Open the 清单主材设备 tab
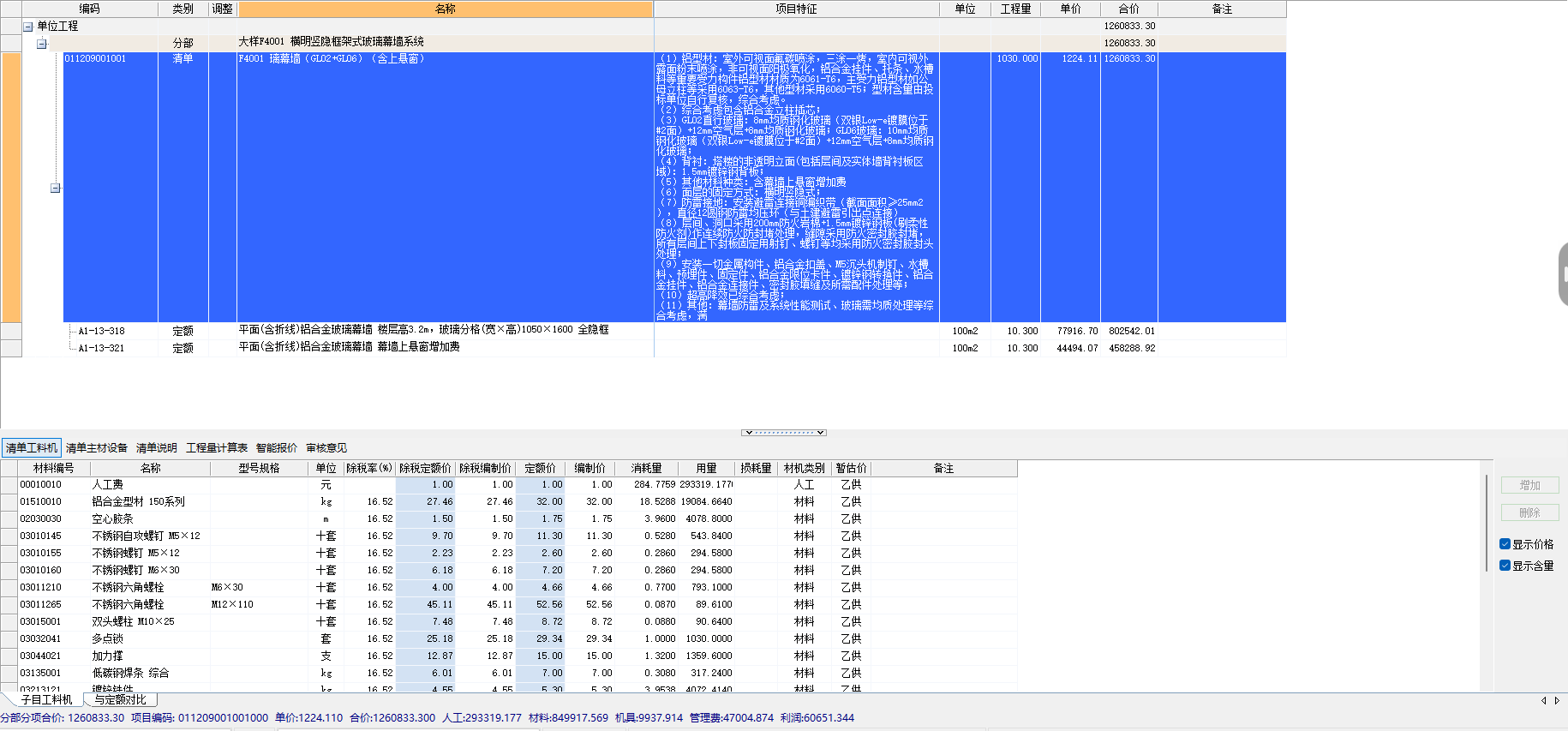The height and width of the screenshot is (731, 1568). point(97,447)
